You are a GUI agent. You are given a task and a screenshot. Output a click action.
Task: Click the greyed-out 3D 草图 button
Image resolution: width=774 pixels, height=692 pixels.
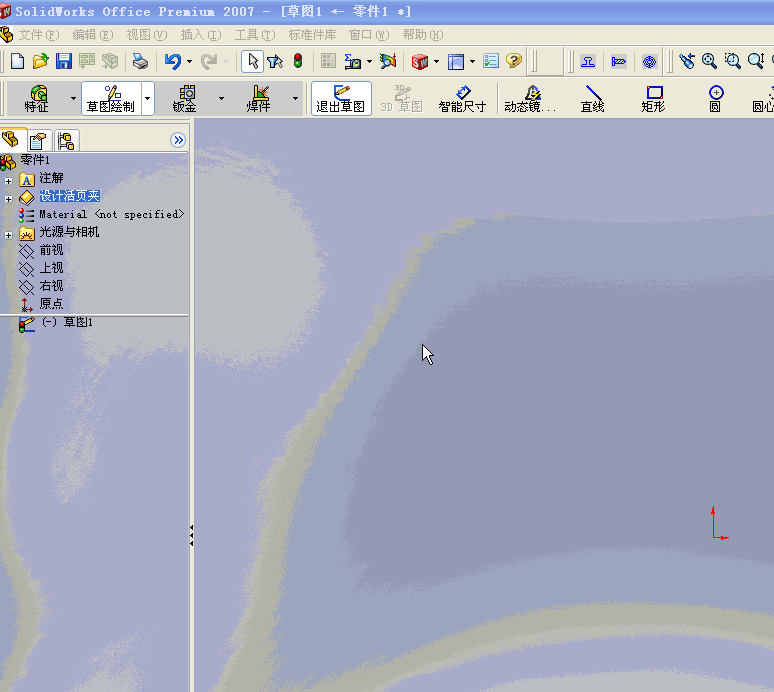[x=402, y=99]
